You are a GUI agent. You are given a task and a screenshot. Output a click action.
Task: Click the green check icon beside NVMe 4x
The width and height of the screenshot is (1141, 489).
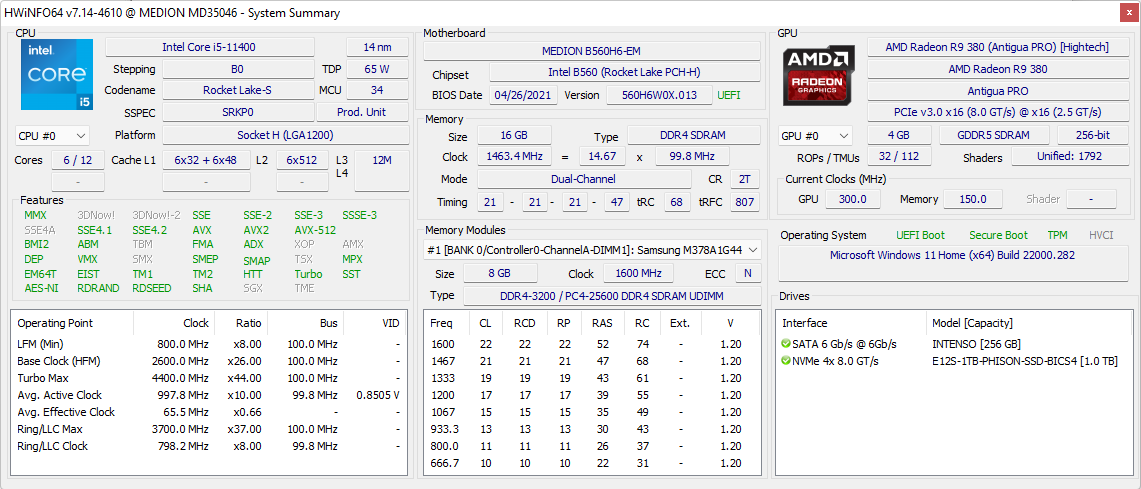click(785, 361)
